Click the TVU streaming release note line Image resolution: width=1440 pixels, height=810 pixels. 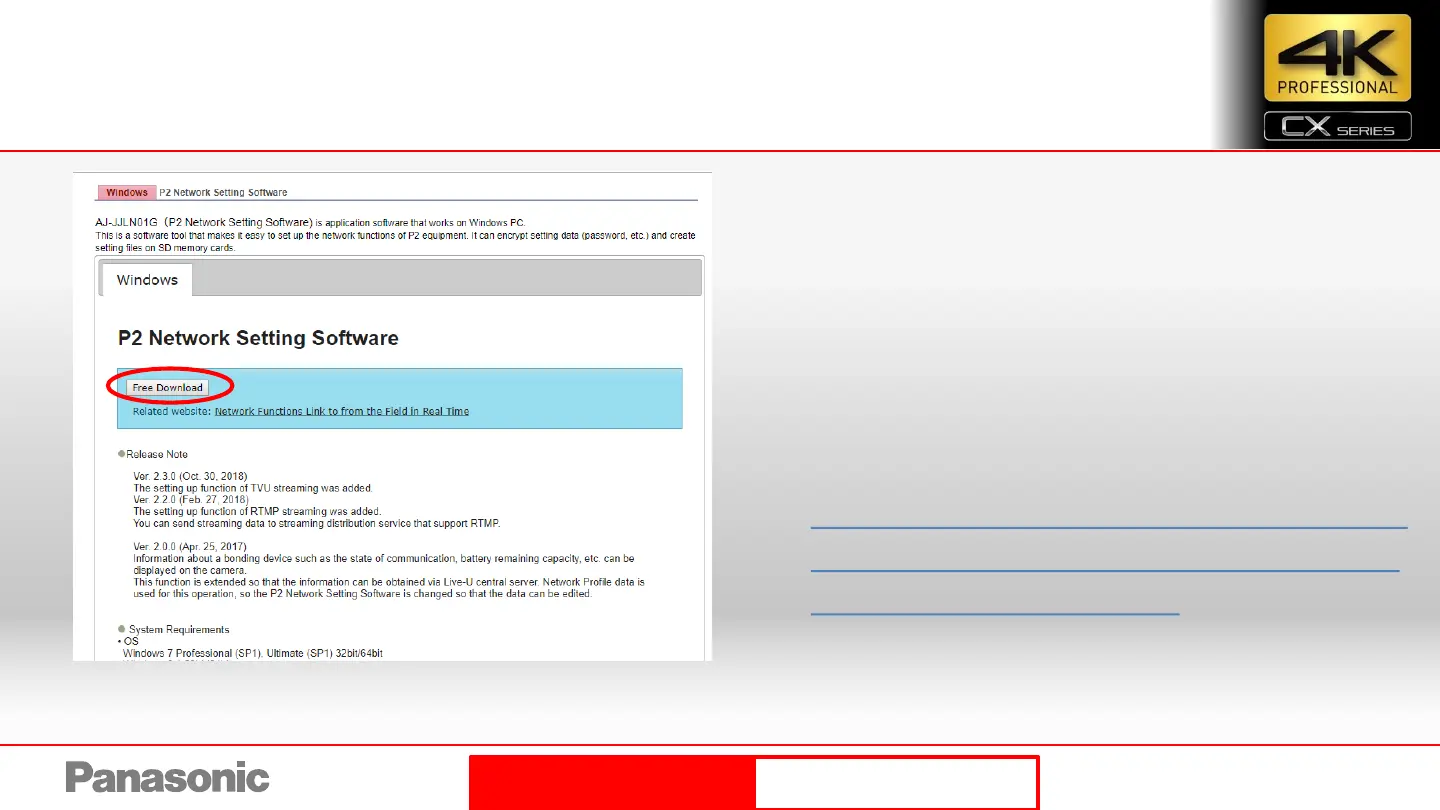click(x=253, y=488)
